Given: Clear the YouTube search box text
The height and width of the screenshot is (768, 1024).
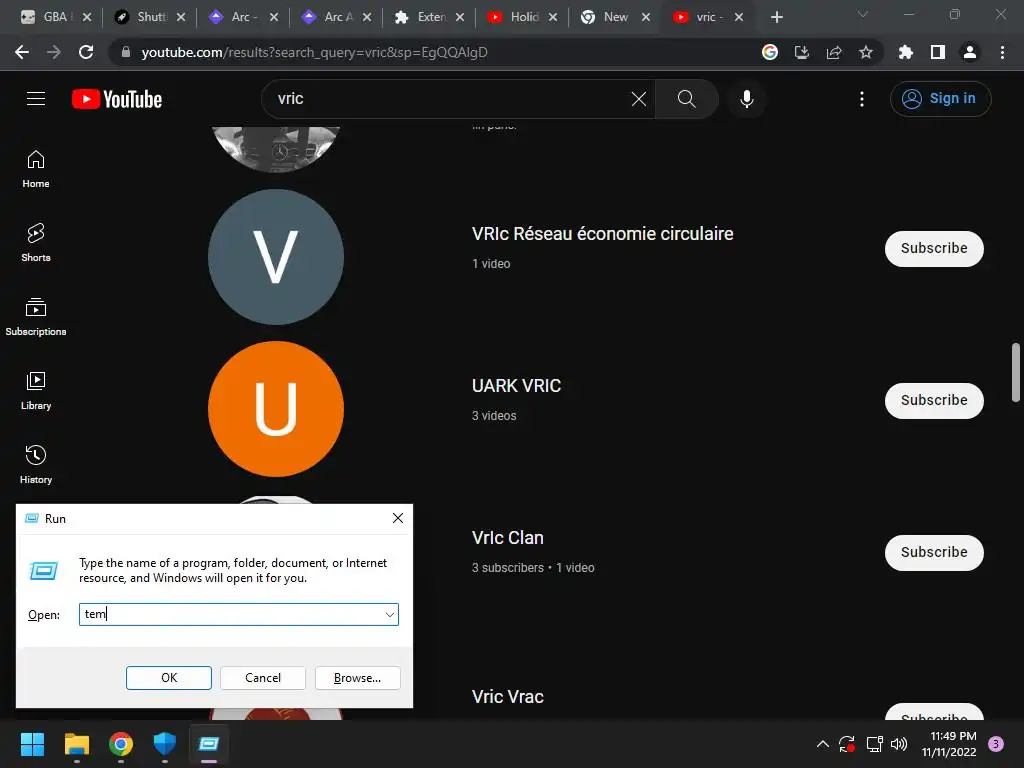Looking at the screenshot, I should (639, 99).
